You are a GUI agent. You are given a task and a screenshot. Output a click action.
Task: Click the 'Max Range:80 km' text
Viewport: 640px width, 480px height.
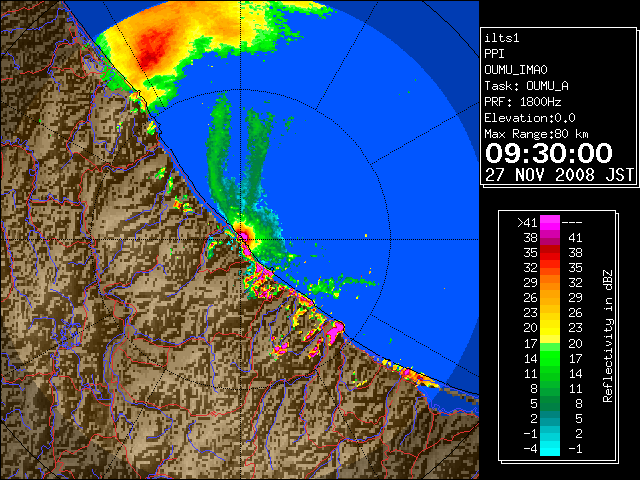click(536, 134)
